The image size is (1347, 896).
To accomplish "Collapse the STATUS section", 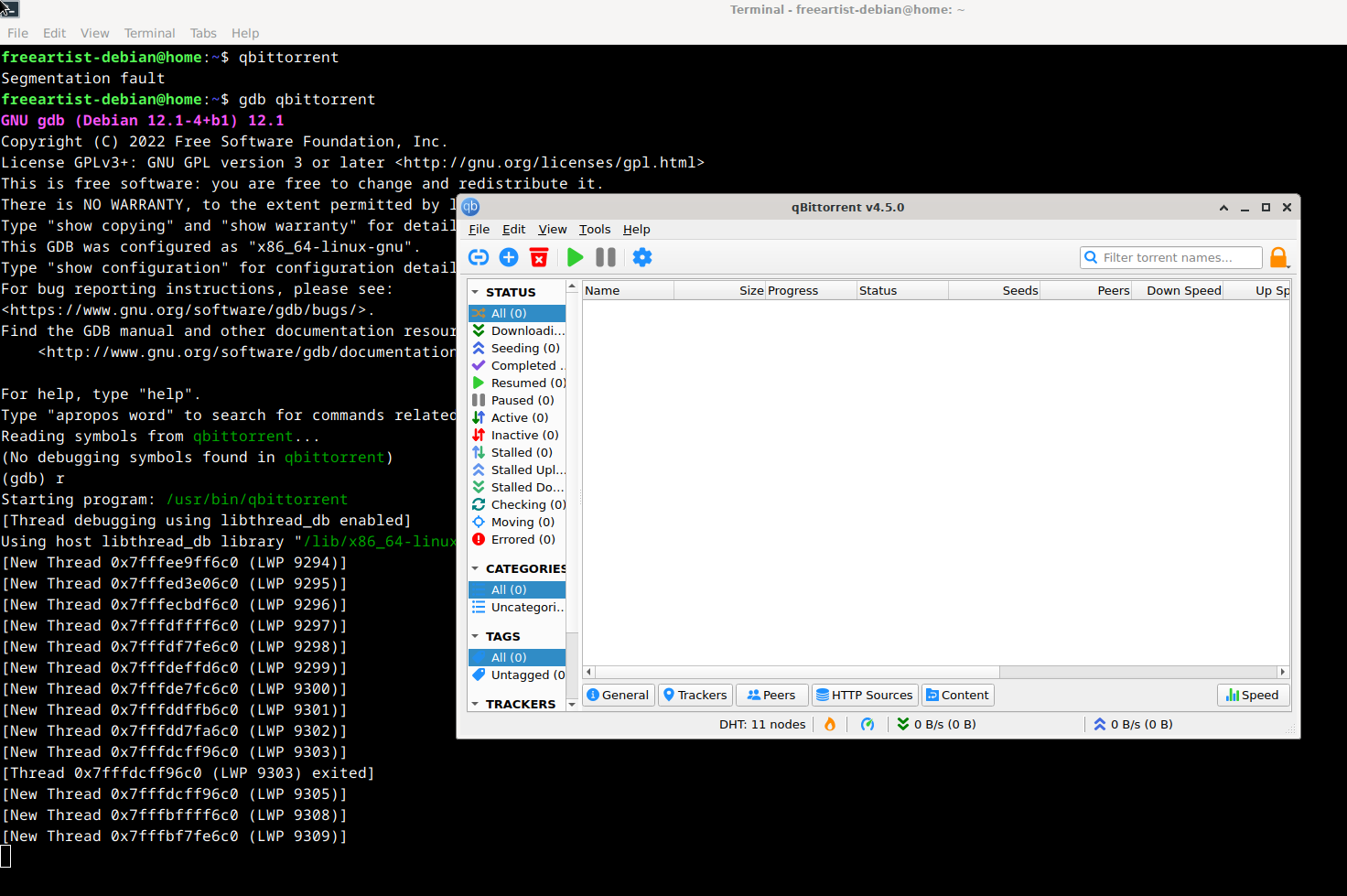I will pos(475,292).
